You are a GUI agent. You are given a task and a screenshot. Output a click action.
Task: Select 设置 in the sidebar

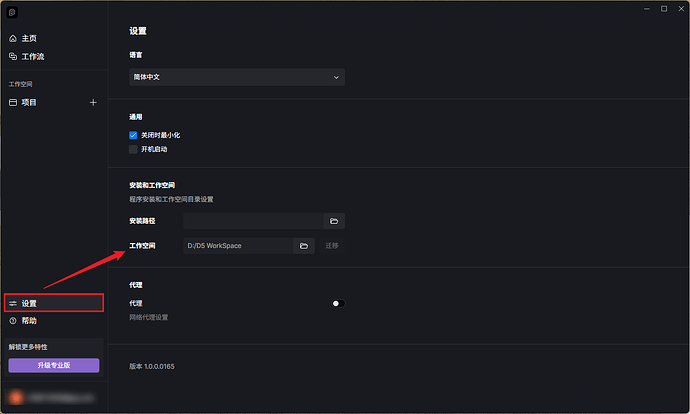[x=29, y=303]
